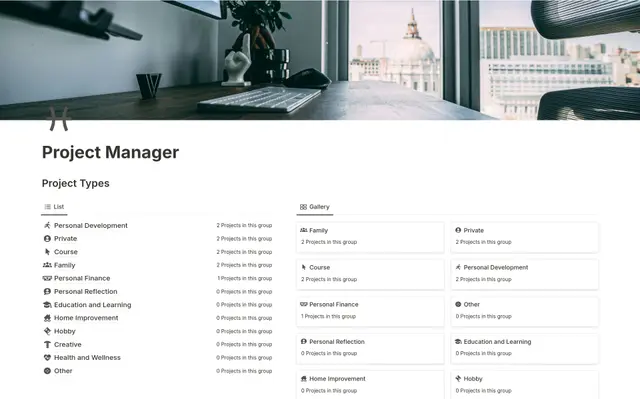Click the Personal Development running icon in list
This screenshot has height=399, width=640.
pyautogui.click(x=47, y=225)
